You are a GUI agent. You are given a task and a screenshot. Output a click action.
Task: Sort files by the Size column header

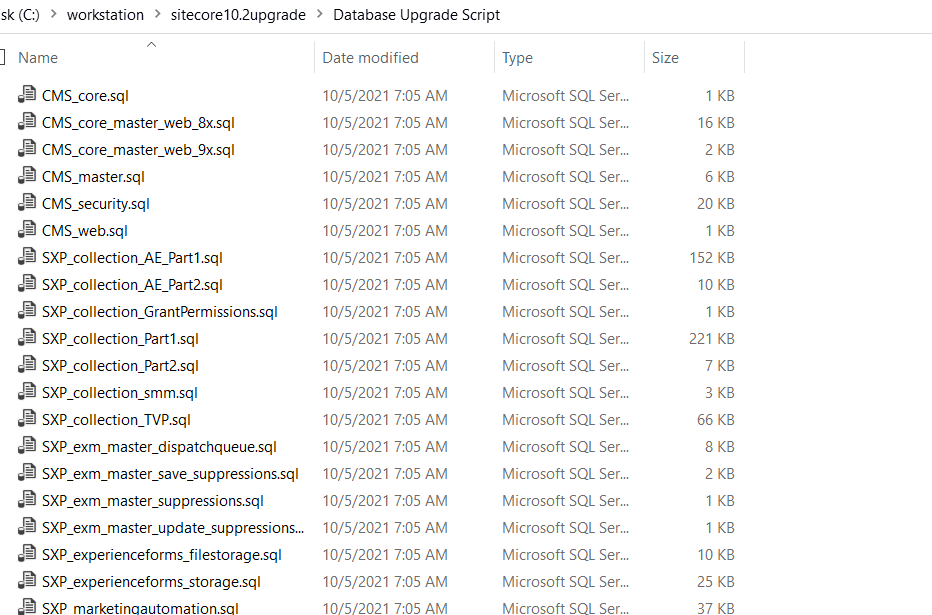click(x=665, y=58)
